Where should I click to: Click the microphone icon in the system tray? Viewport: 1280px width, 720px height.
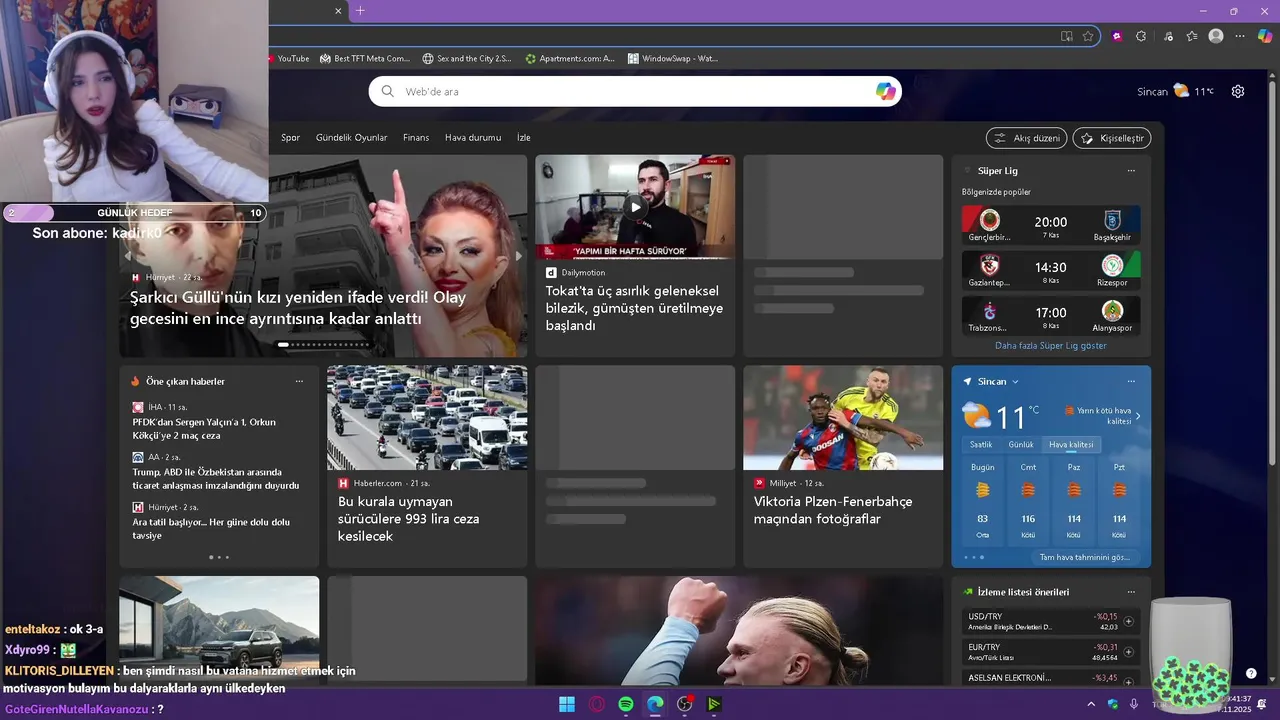(x=1134, y=704)
